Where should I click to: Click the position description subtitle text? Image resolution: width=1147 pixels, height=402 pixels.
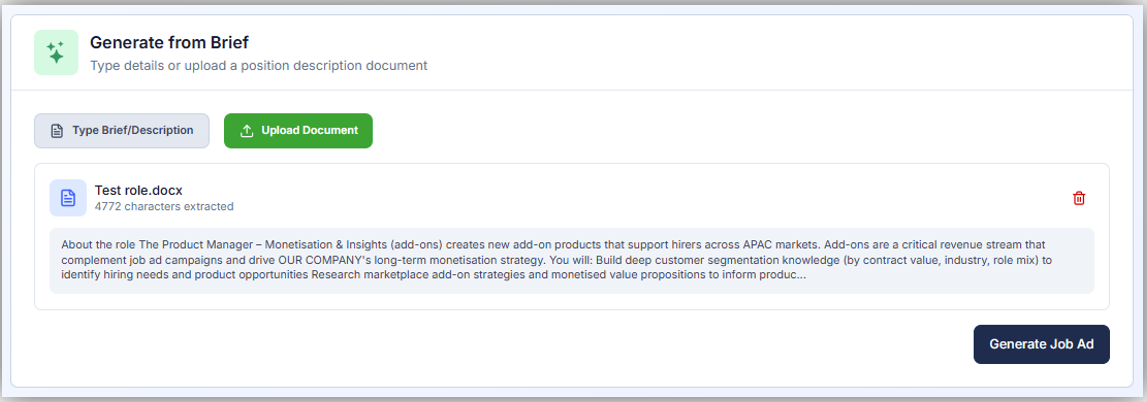(x=258, y=65)
